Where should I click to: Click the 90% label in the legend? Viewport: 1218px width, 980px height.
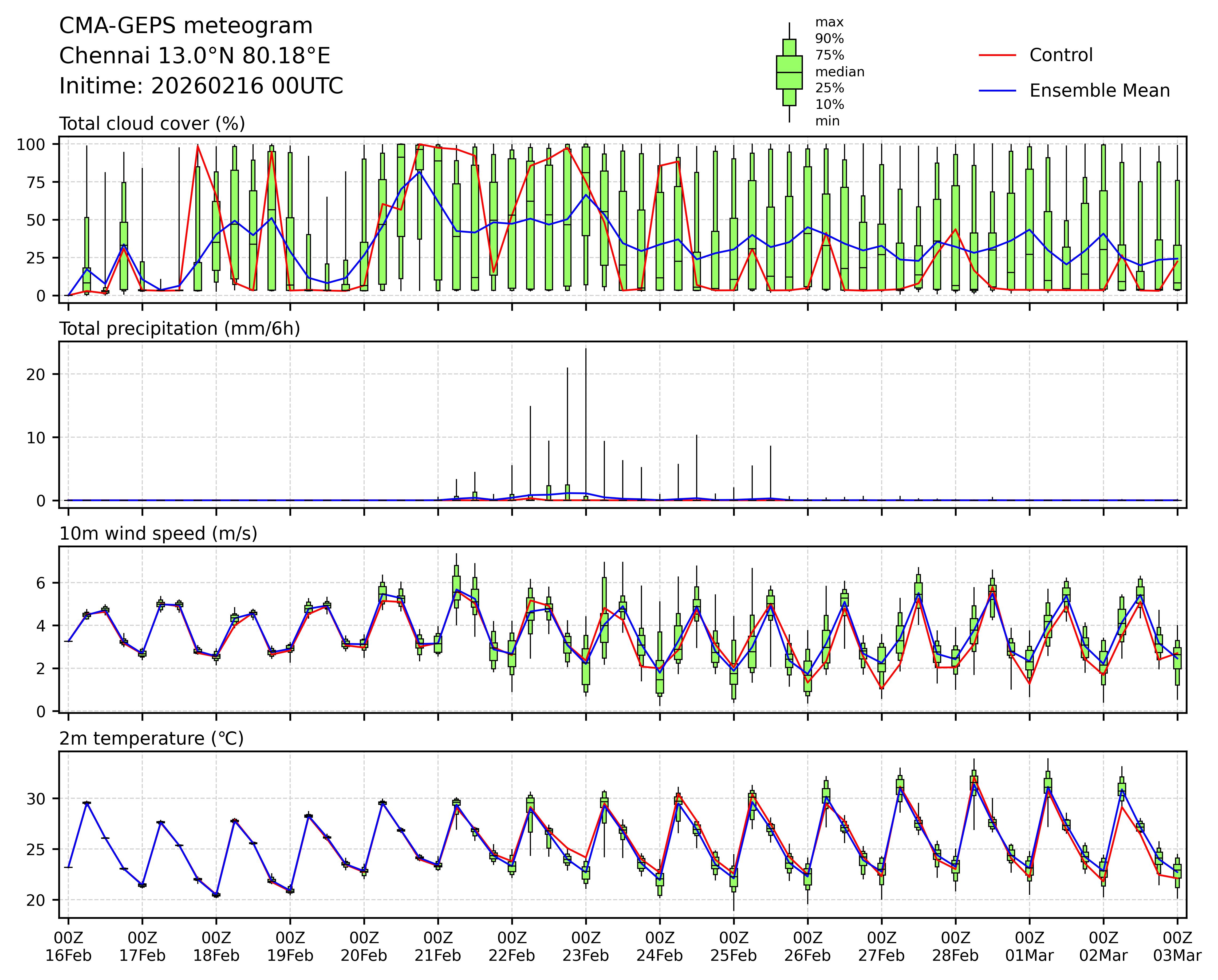point(829,39)
